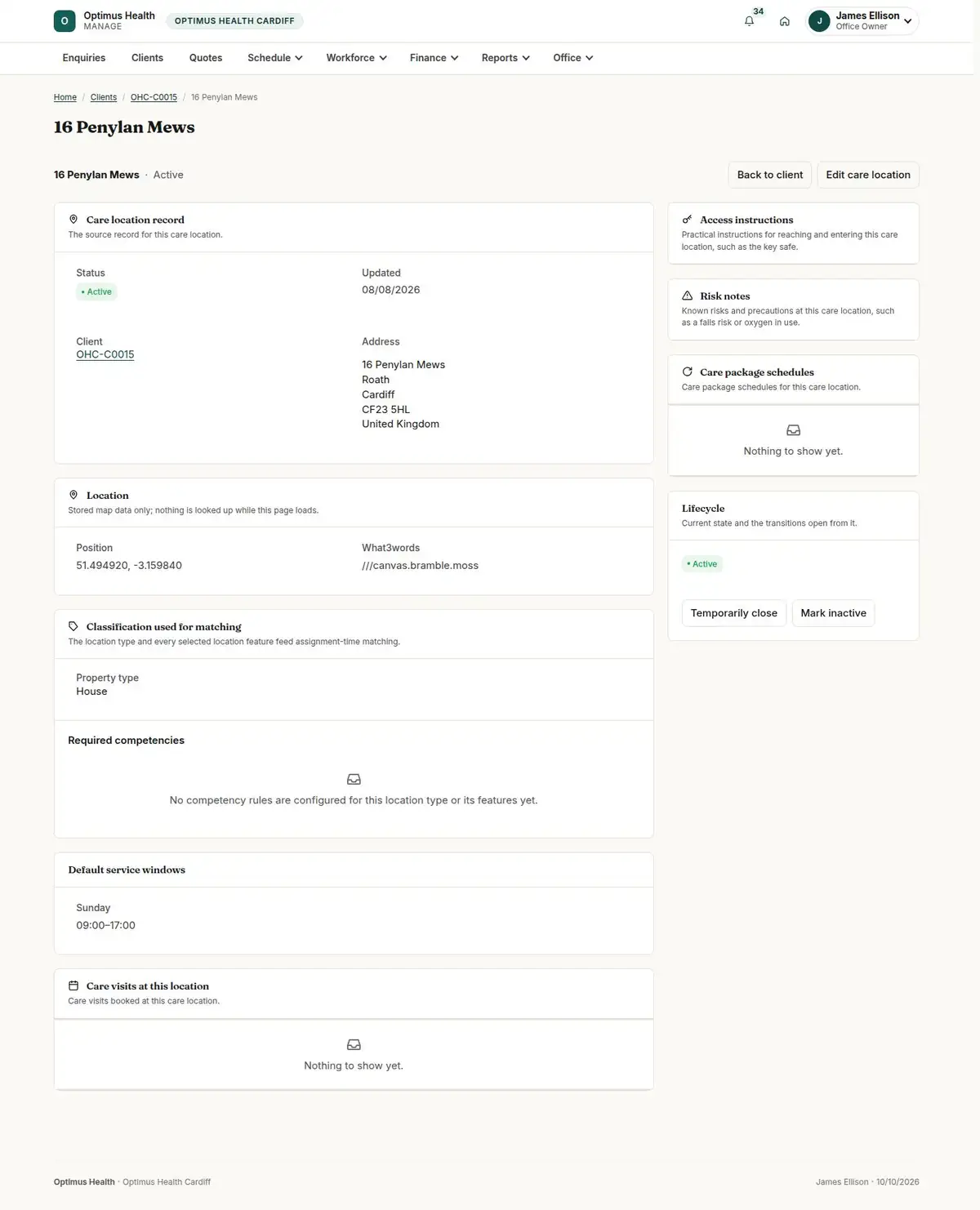The width and height of the screenshot is (980, 1210).
Task: Click the Care location record pin icon
Action: 73,220
